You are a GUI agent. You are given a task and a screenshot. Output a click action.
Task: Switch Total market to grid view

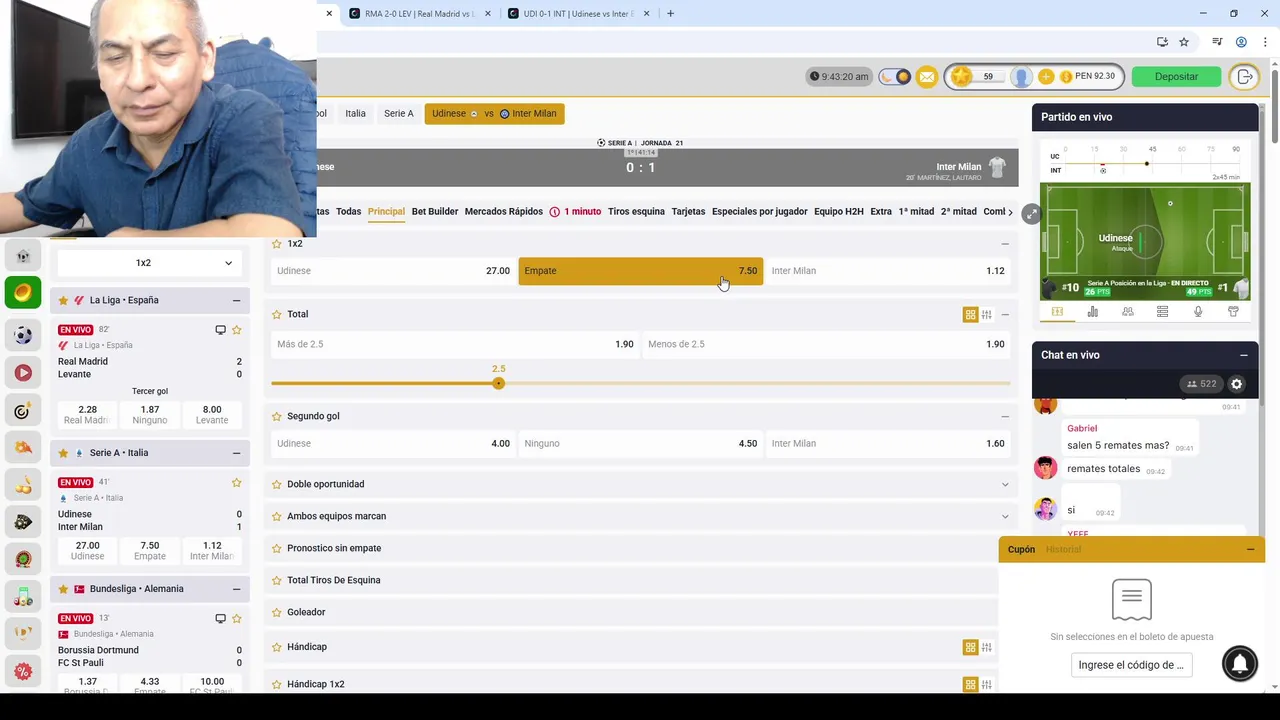click(970, 315)
